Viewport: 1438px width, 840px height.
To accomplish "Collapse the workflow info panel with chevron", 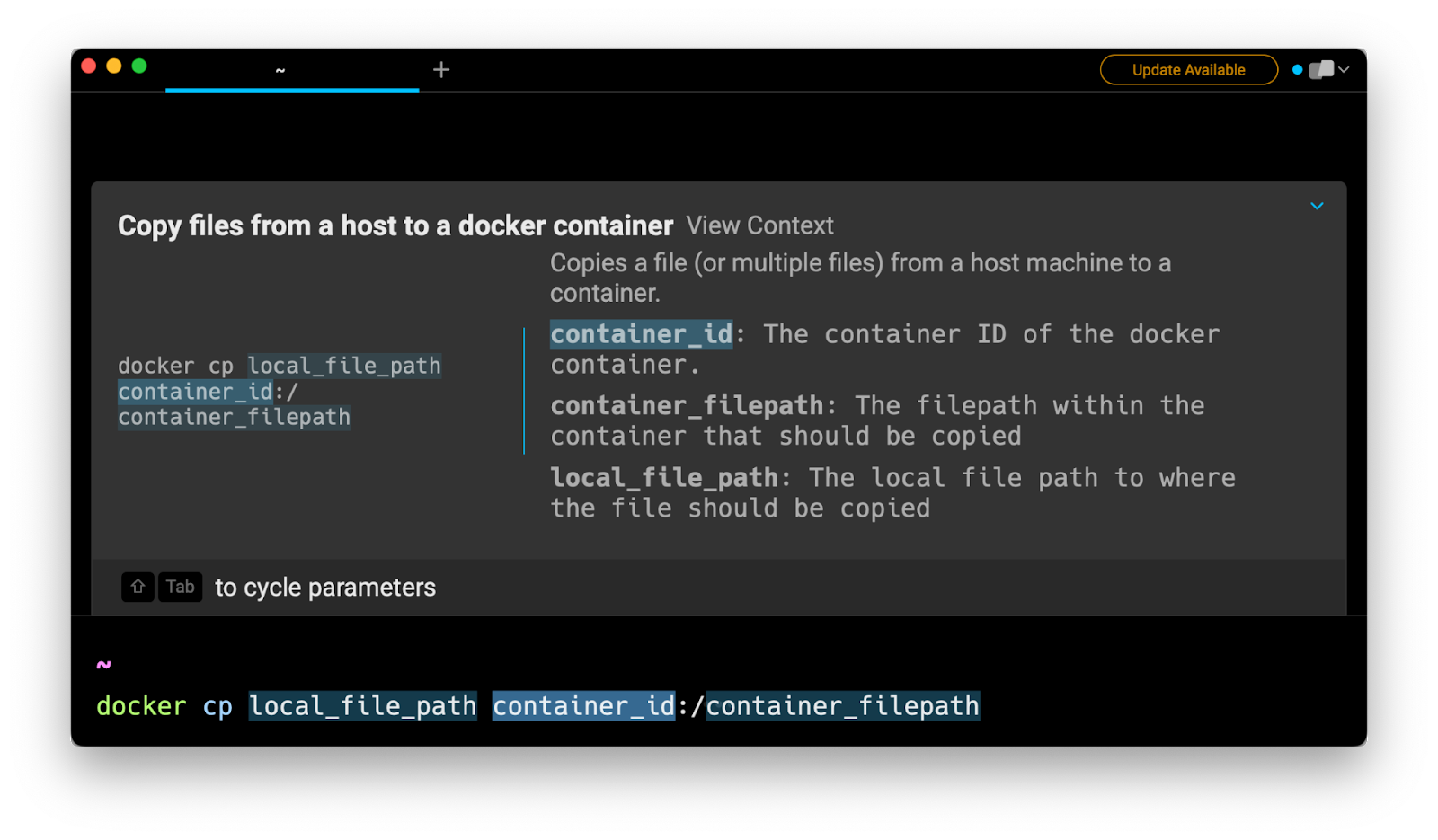I will (x=1317, y=207).
